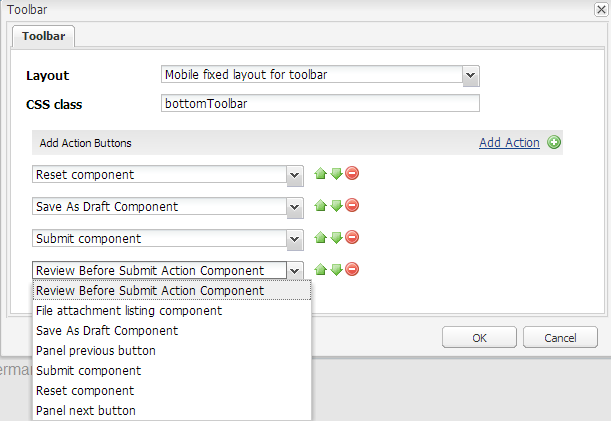Move Reset component row down
This screenshot has height=421, width=611.
point(336,174)
